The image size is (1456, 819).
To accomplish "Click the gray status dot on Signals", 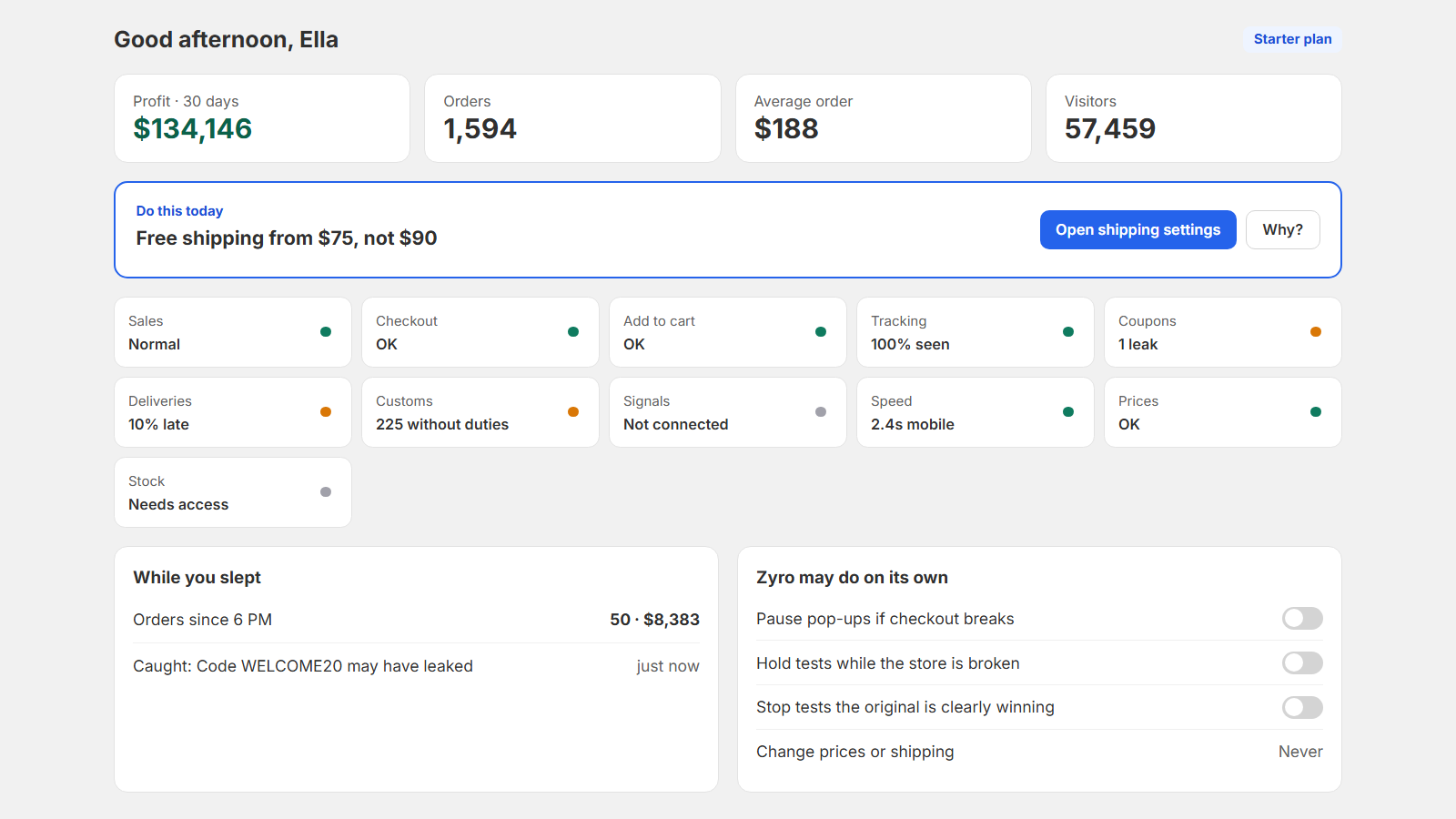I will pyautogui.click(x=821, y=412).
